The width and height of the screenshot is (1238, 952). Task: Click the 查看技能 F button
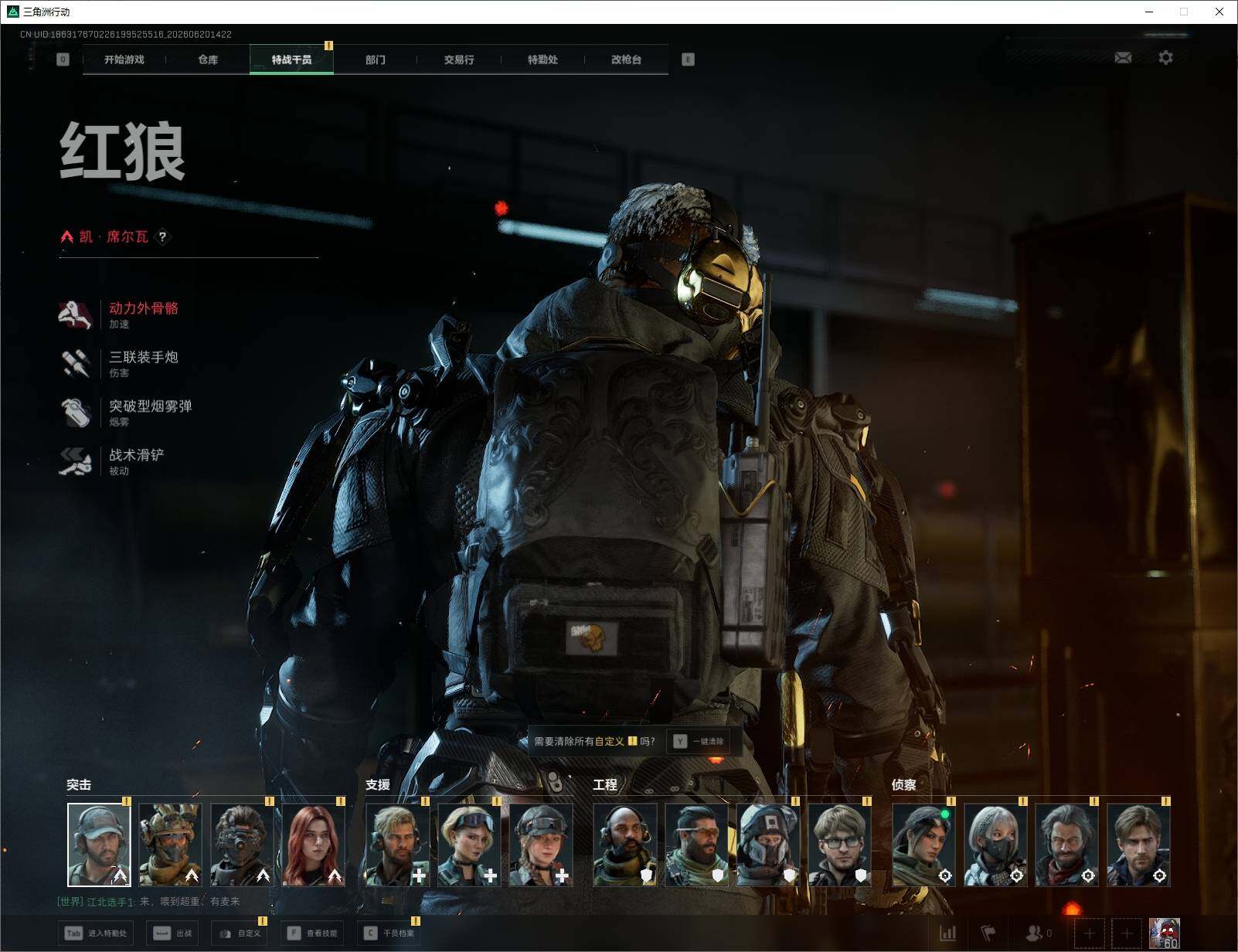click(312, 933)
